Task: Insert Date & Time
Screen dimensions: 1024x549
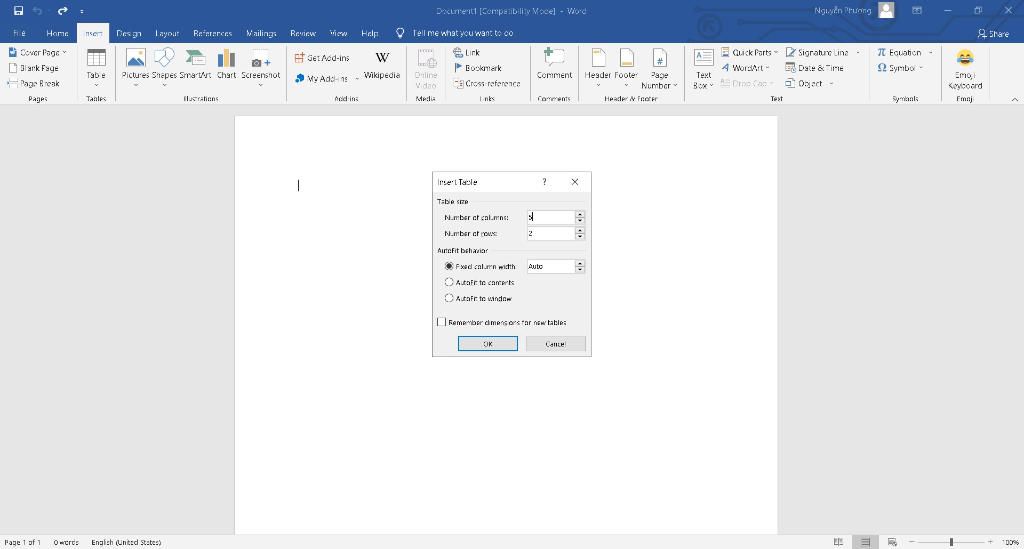Action: point(814,68)
